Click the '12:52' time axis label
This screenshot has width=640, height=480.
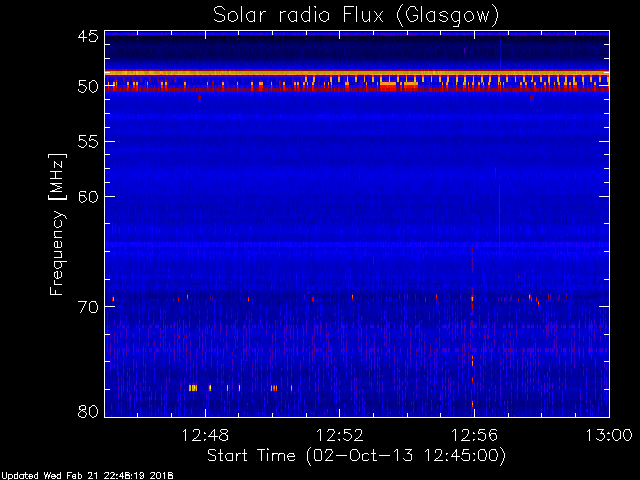tap(340, 436)
